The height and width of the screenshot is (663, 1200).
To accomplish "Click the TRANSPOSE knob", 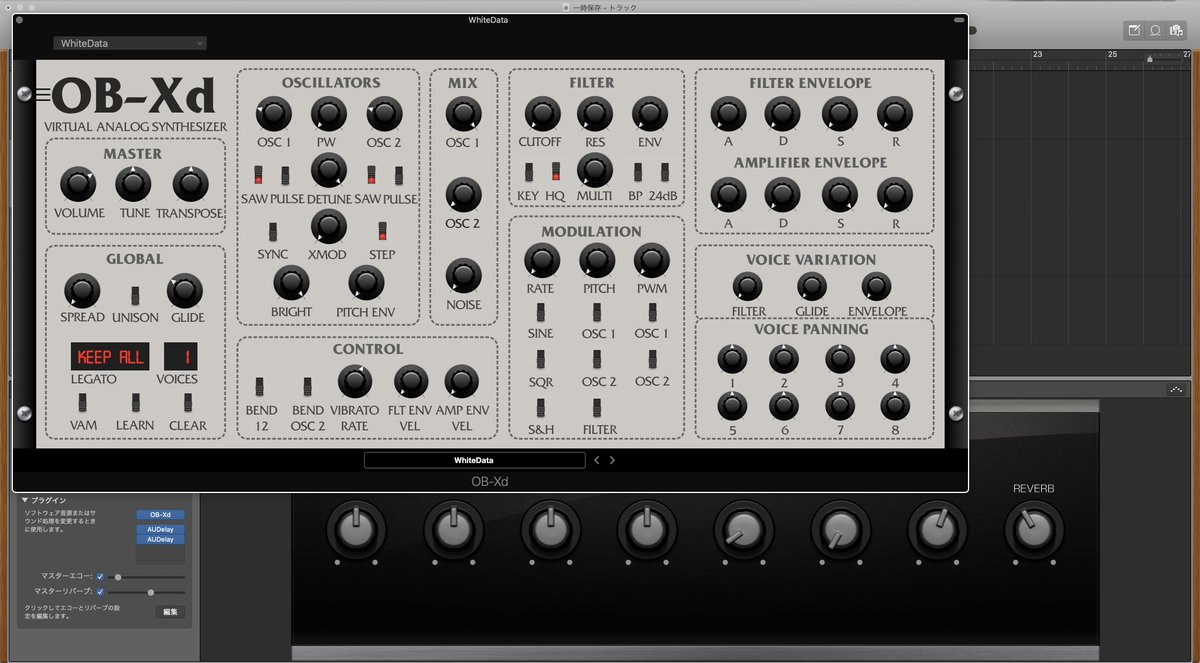I will click(x=190, y=185).
